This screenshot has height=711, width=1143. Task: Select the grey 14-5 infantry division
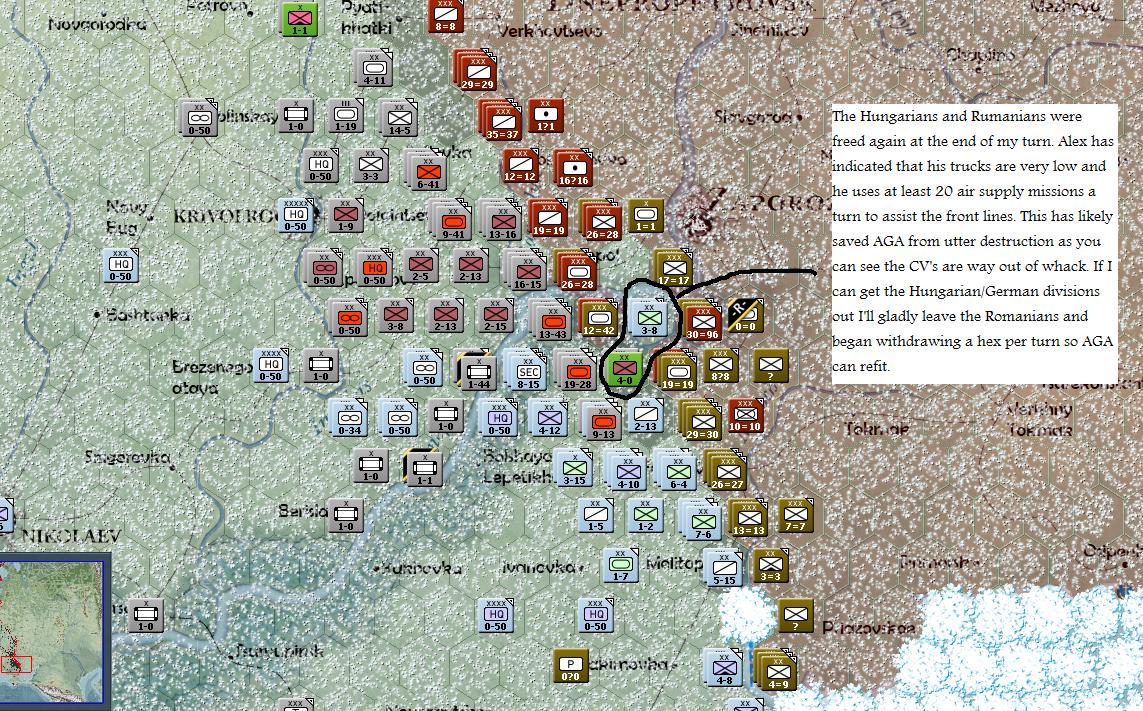tap(398, 119)
